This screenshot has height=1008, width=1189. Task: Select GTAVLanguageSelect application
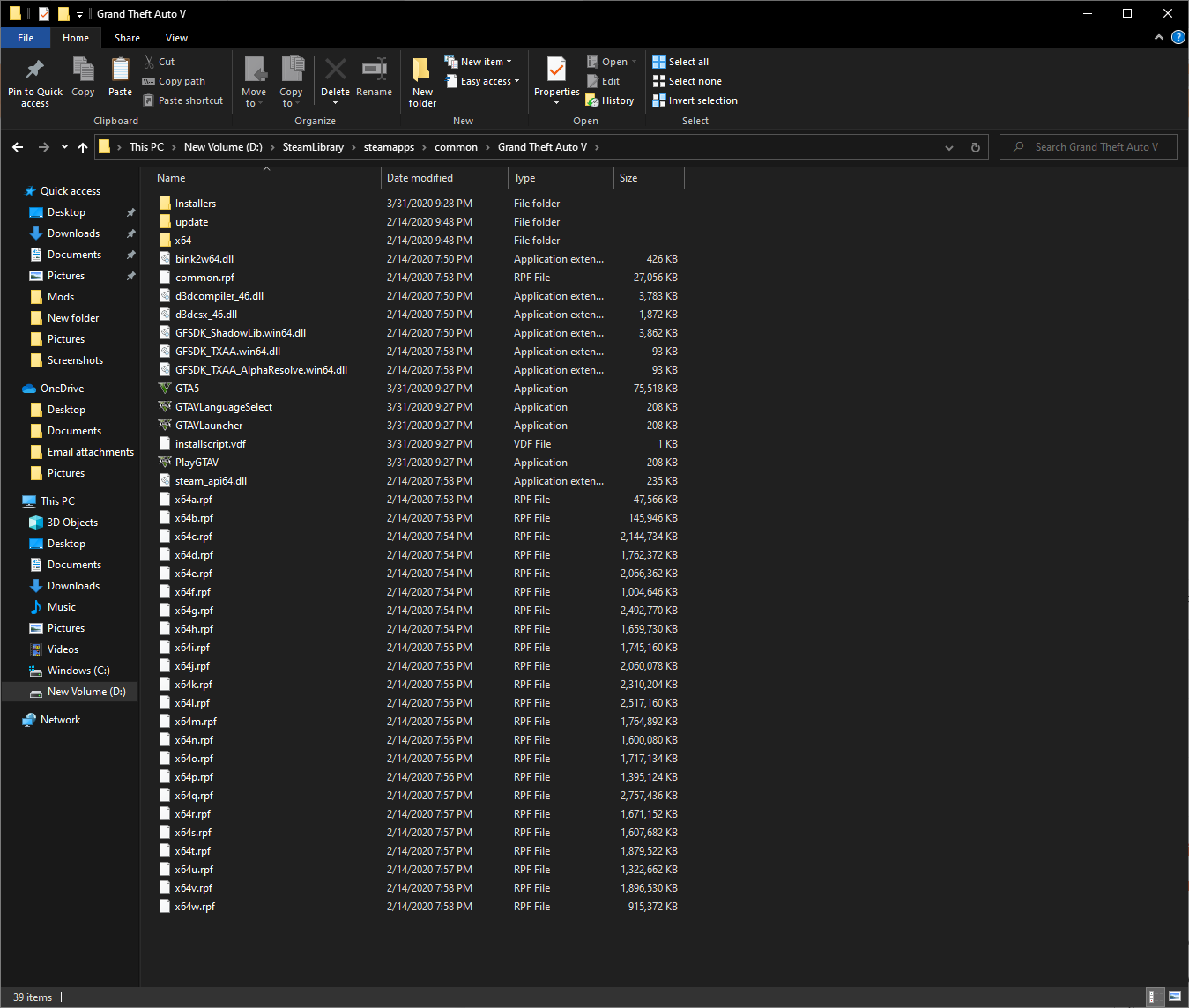pyautogui.click(x=224, y=407)
